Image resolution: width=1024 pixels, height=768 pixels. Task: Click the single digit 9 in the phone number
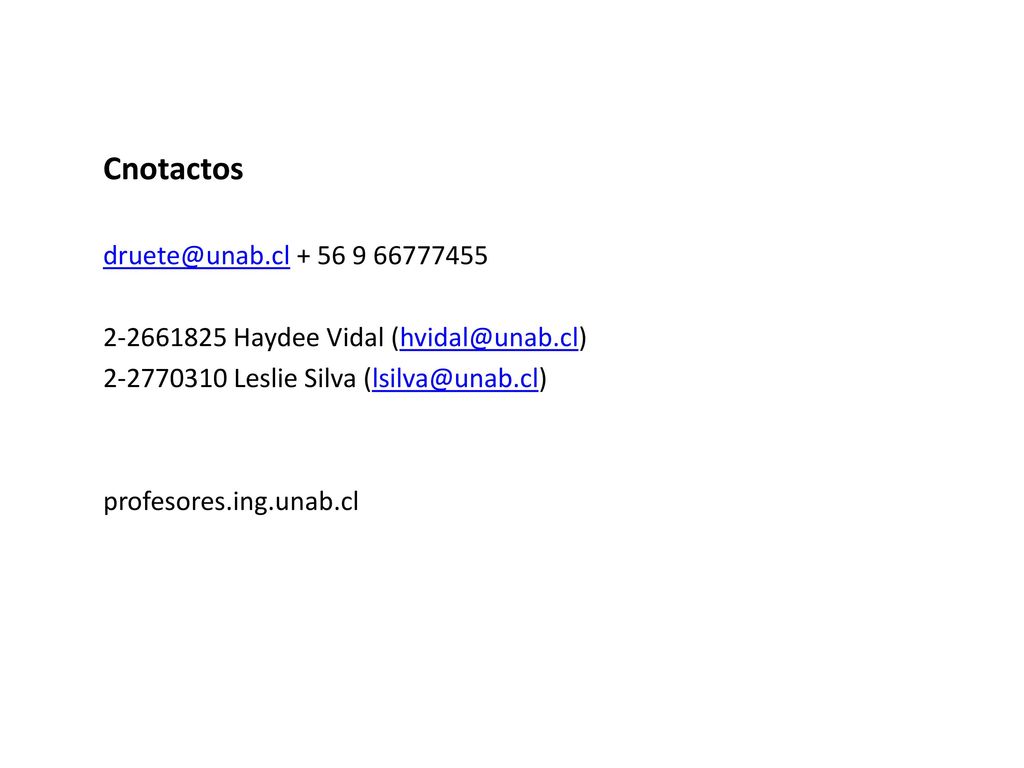click(359, 255)
